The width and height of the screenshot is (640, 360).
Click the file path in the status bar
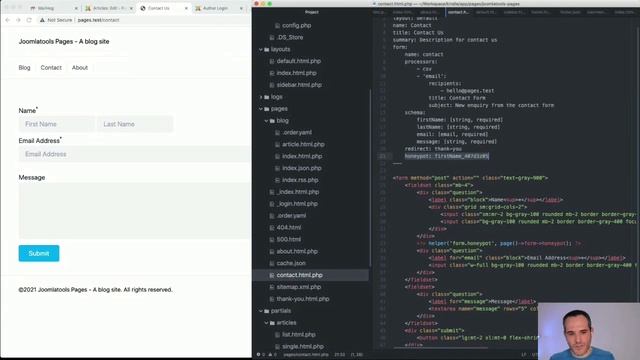(x=306, y=355)
